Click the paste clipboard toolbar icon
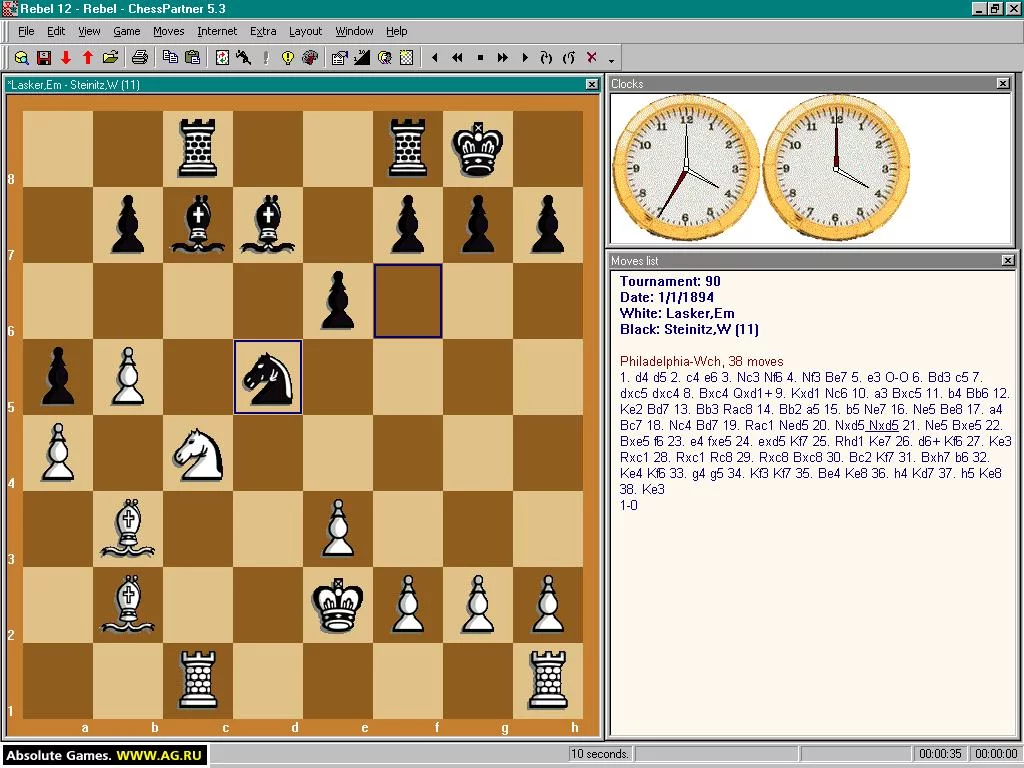This screenshot has width=1024, height=768. pyautogui.click(x=192, y=57)
